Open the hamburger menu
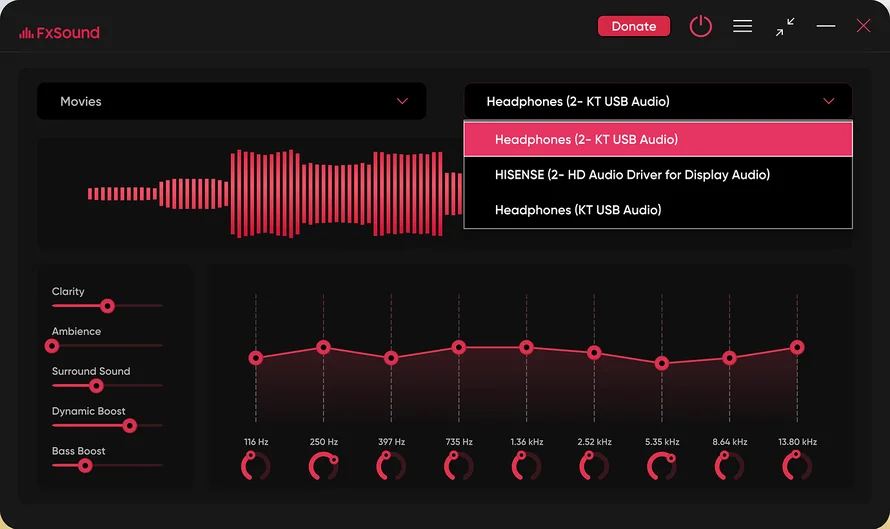 [742, 26]
